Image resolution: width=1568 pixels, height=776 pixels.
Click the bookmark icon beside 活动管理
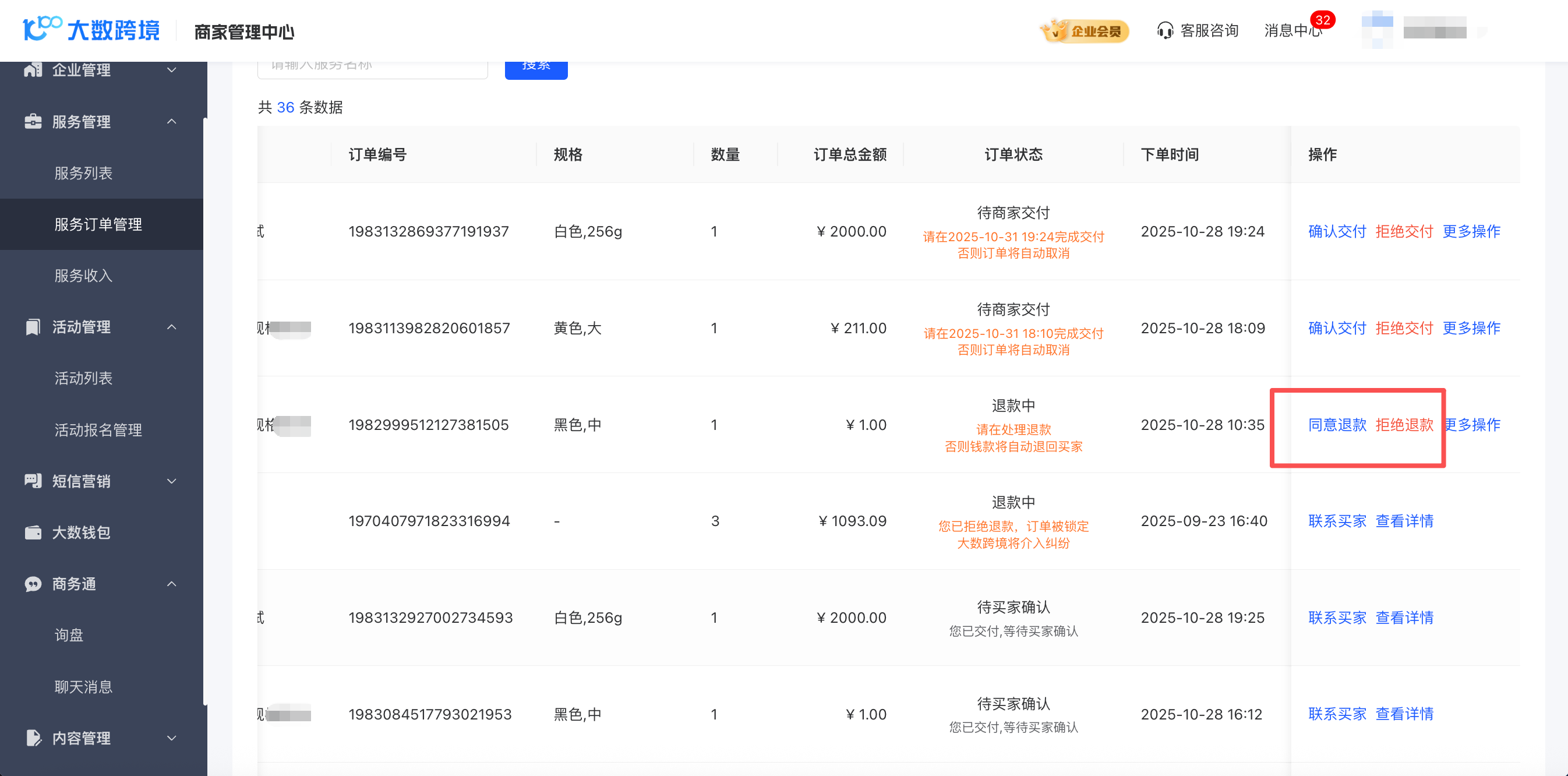coord(33,327)
